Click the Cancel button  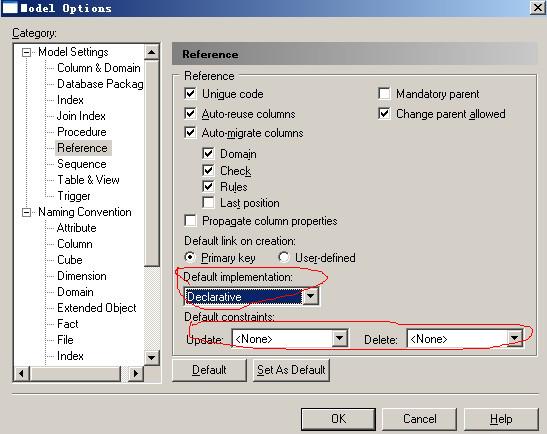(x=420, y=419)
